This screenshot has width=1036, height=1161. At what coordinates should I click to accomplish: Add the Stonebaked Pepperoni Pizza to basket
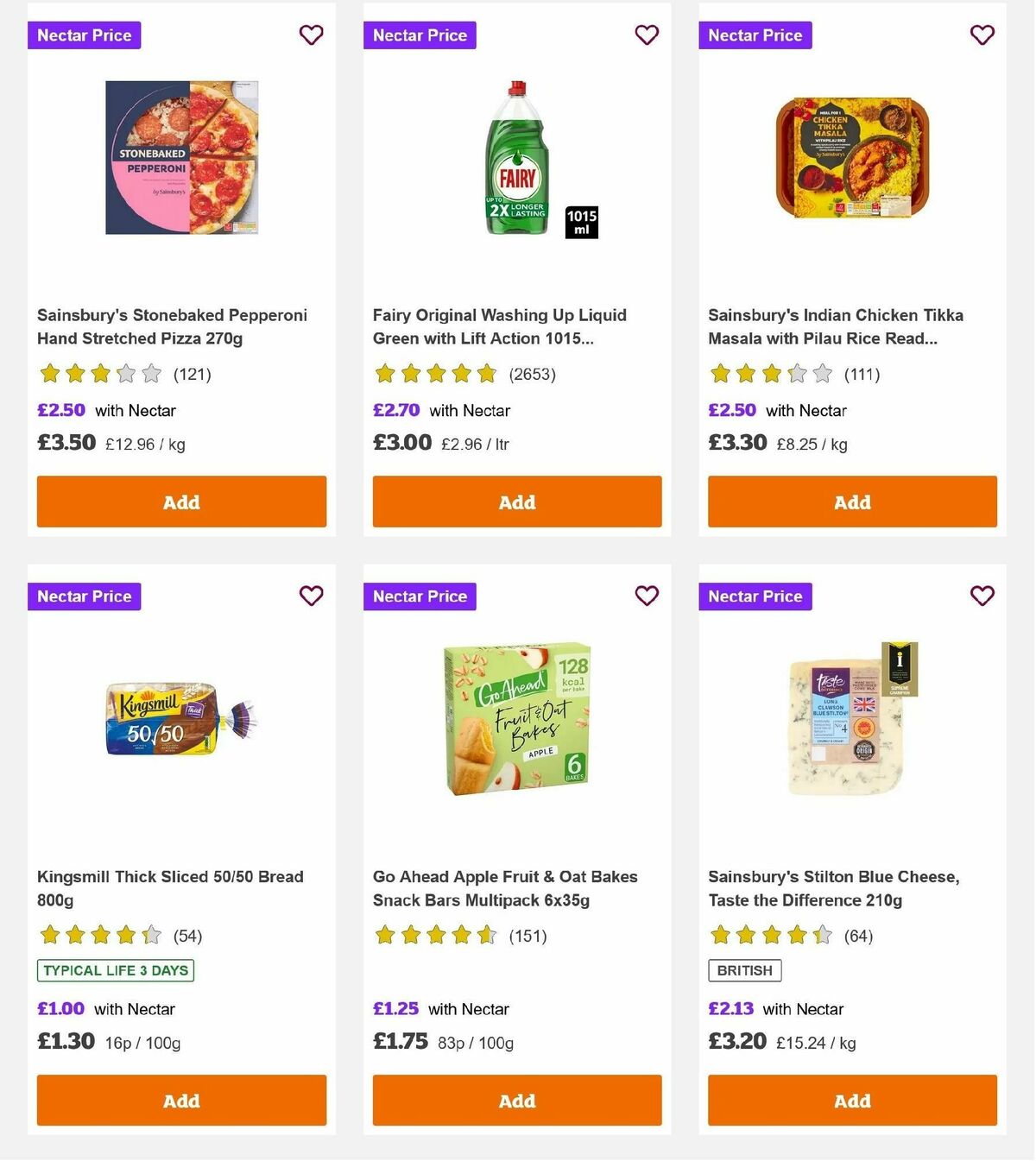(181, 502)
